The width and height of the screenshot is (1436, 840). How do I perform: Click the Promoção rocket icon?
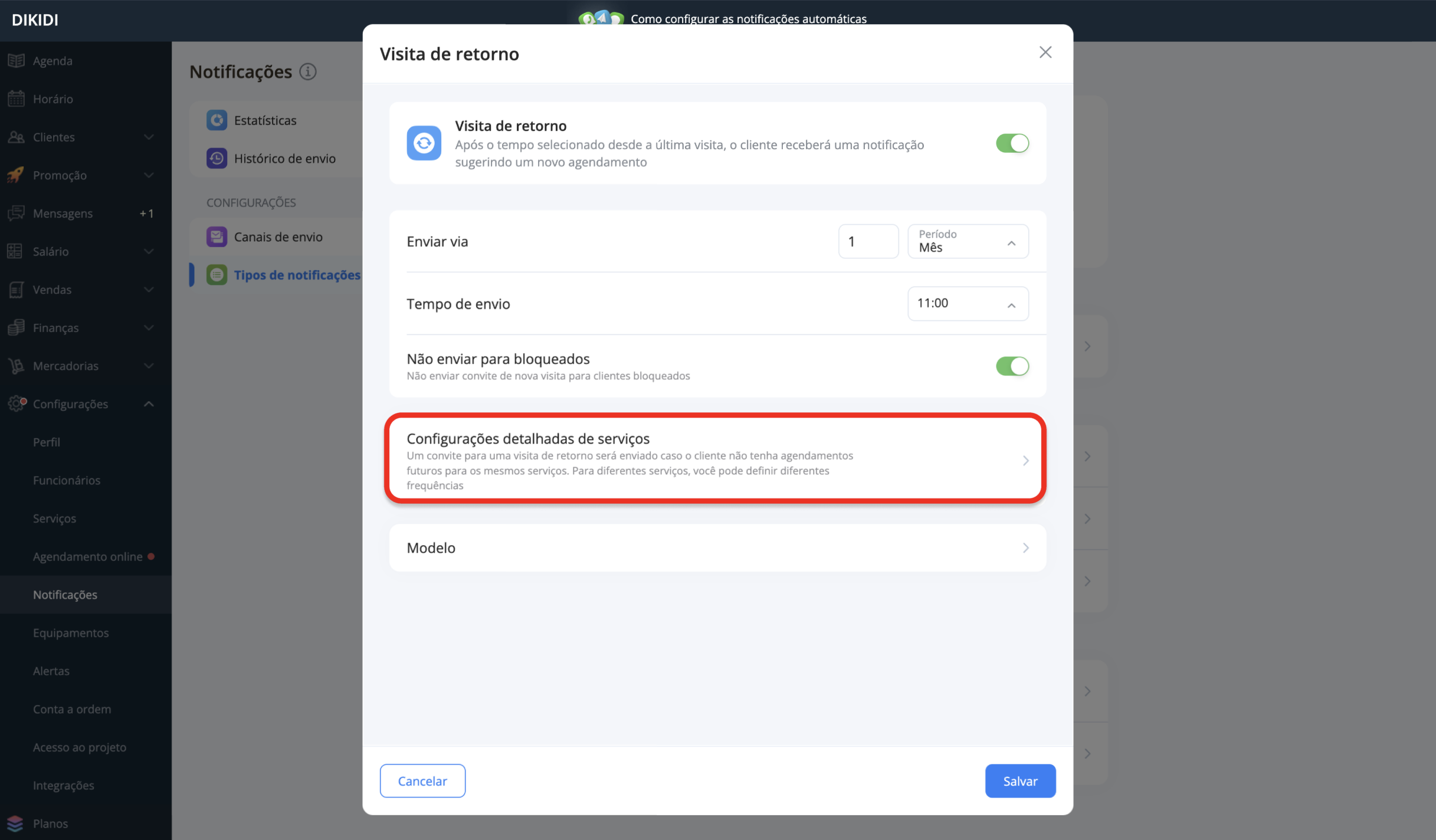pyautogui.click(x=16, y=175)
